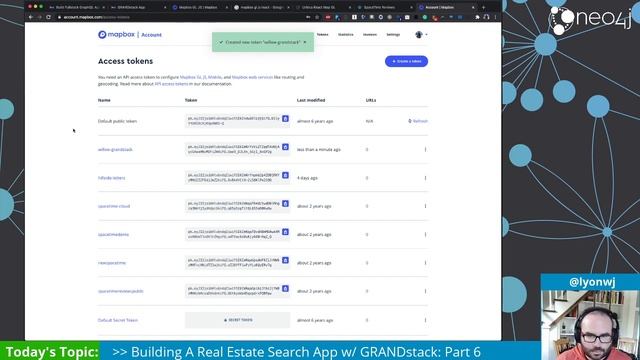Open options menu for the '4 days ago' row
640x360 pixels.
(425, 178)
